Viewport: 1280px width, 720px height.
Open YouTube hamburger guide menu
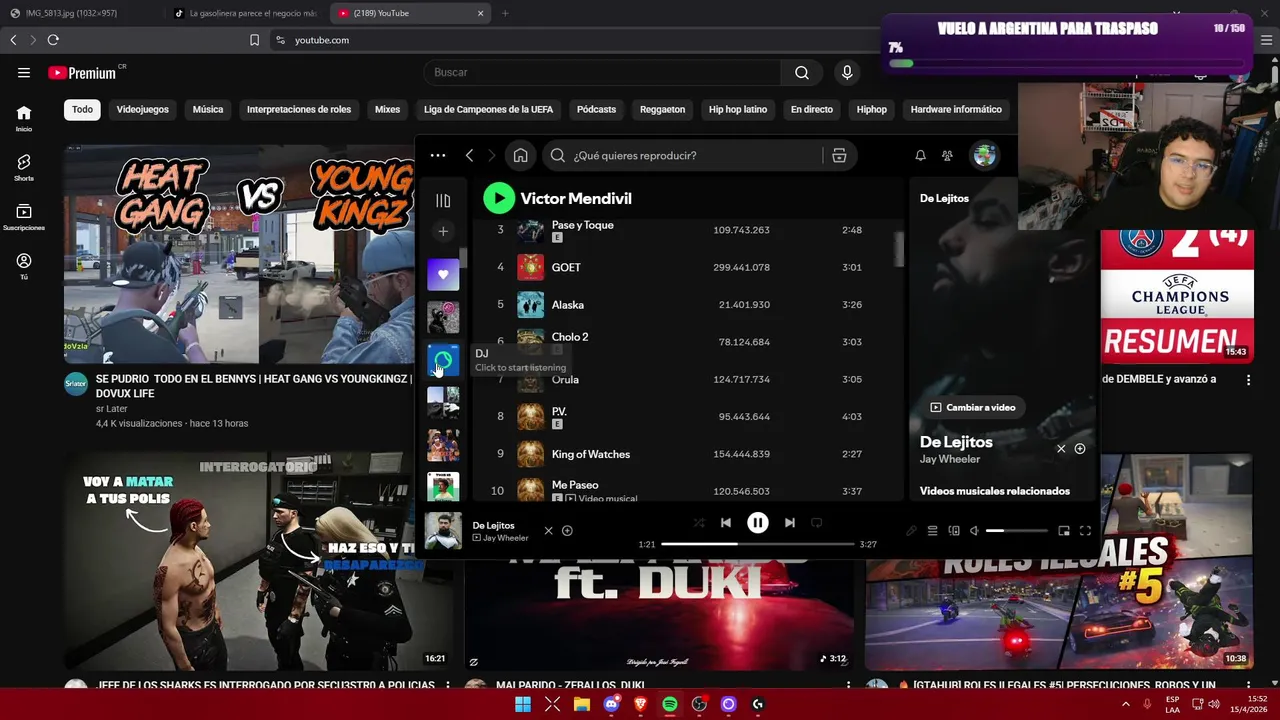click(23, 72)
